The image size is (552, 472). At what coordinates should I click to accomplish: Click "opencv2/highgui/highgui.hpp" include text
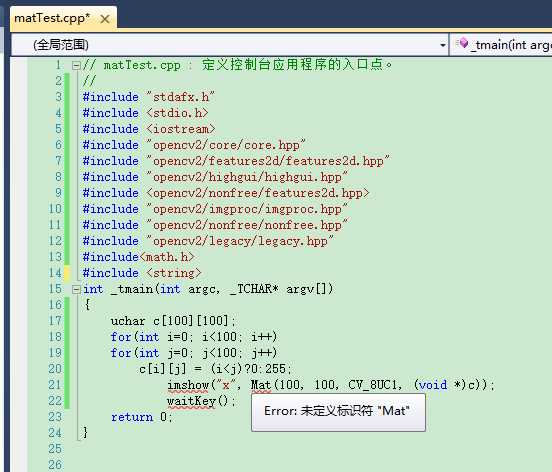click(x=247, y=177)
